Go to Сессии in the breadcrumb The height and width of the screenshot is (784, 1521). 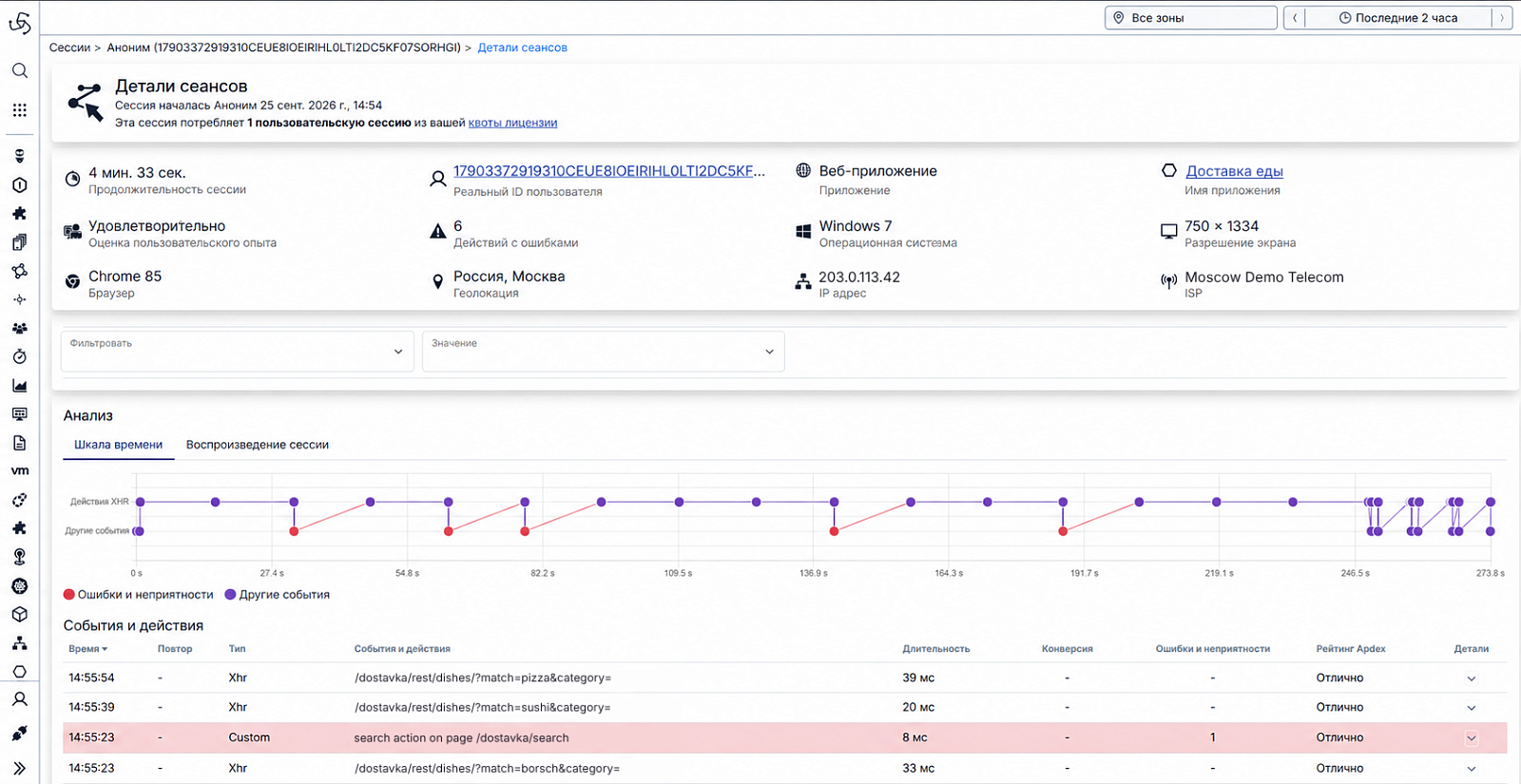tap(69, 48)
